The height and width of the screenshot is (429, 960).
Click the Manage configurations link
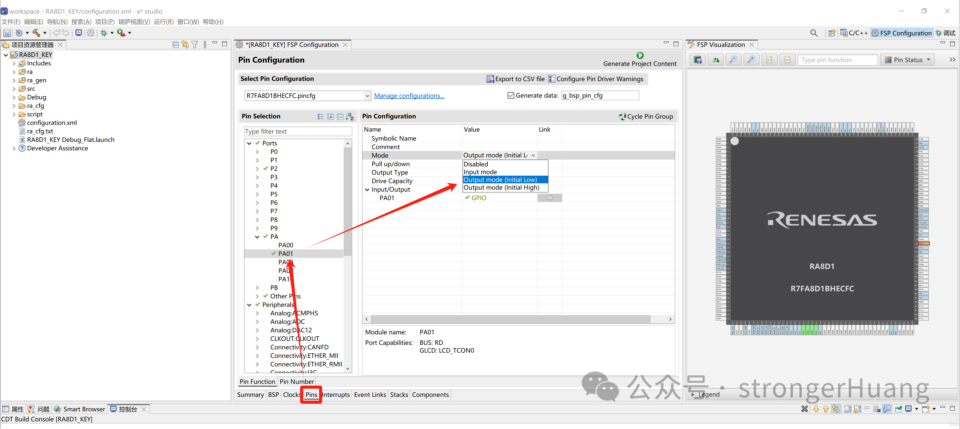(409, 95)
